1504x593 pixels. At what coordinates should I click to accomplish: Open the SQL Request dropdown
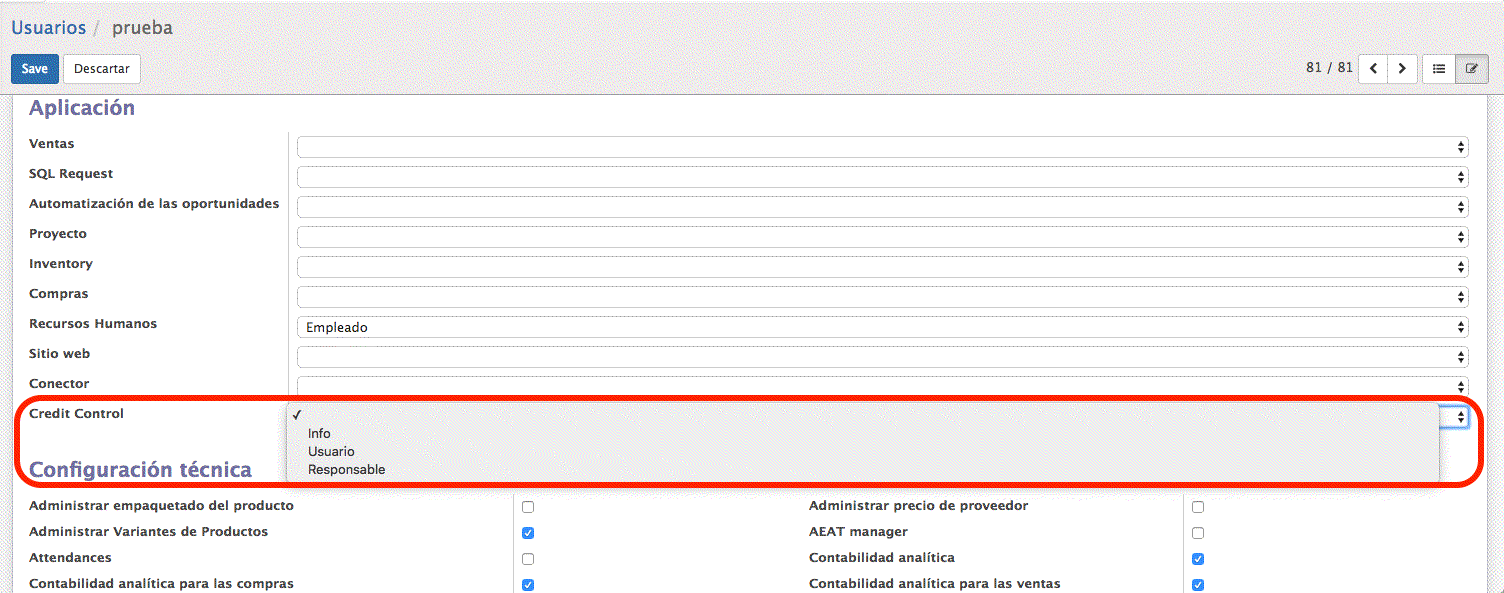[882, 177]
